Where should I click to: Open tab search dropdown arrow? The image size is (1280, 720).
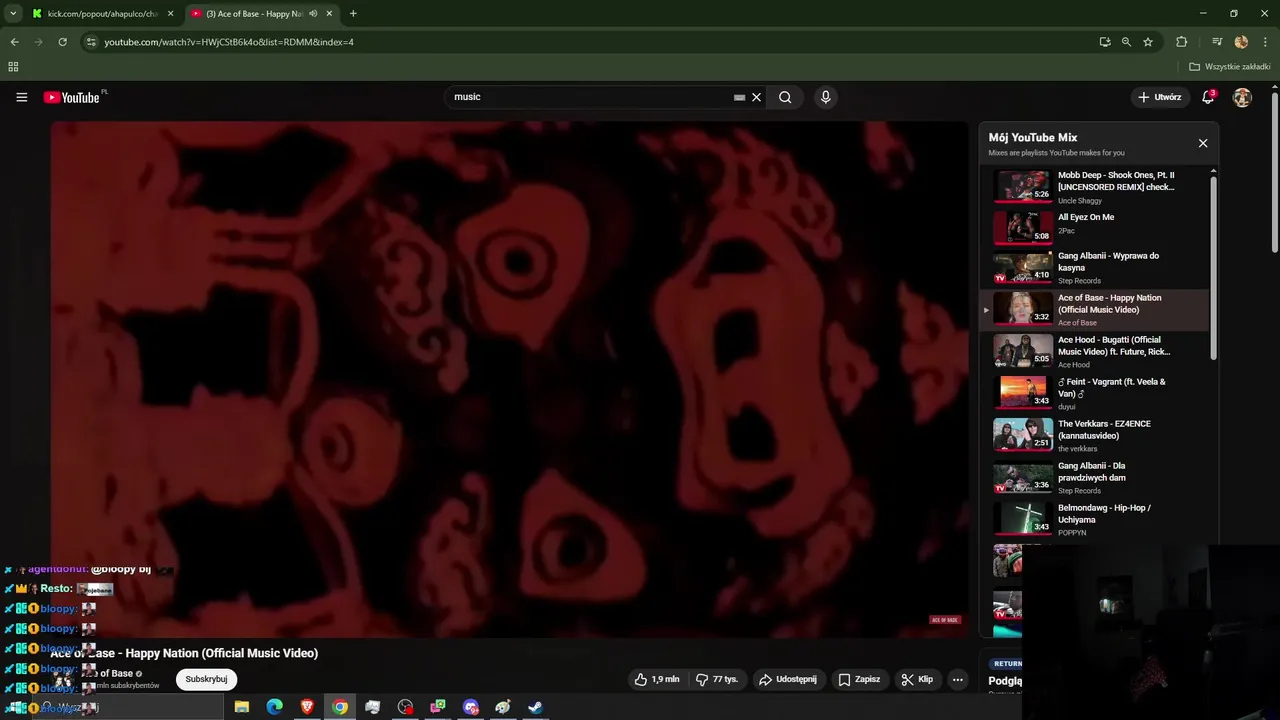pyautogui.click(x=13, y=14)
